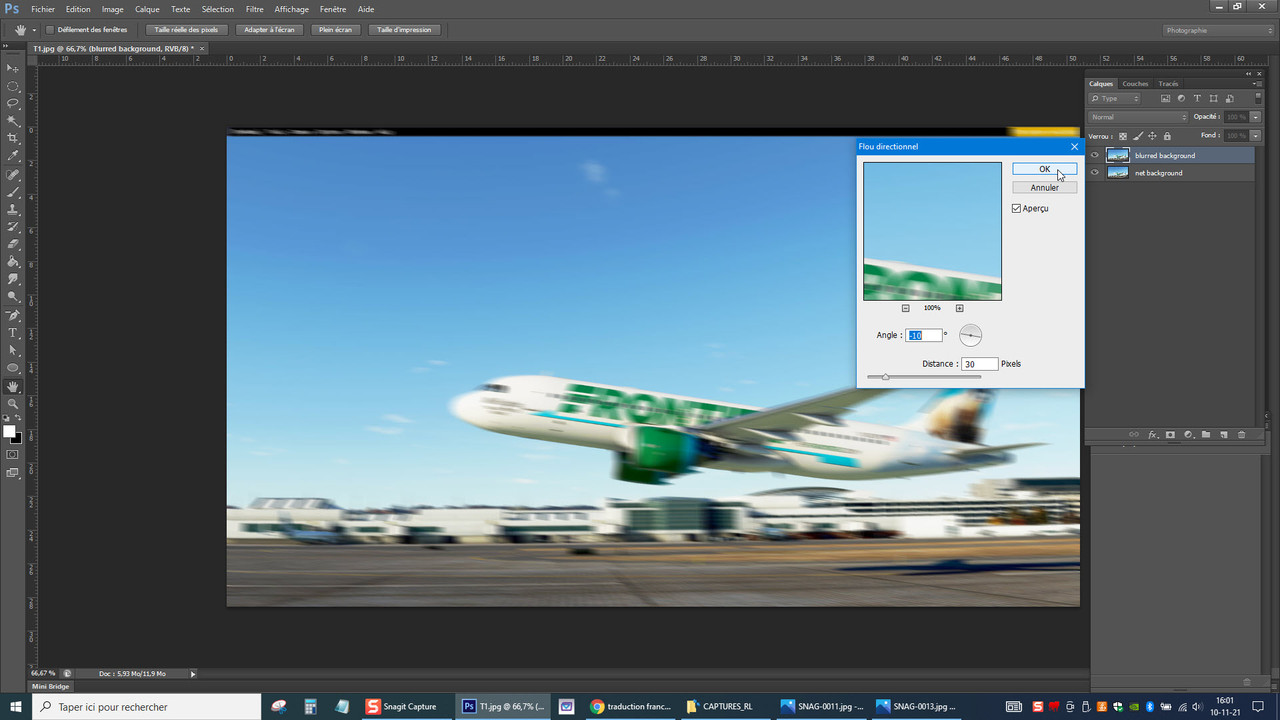Open the layer styles fx menu
This screenshot has height=720, width=1280.
pyautogui.click(x=1152, y=435)
